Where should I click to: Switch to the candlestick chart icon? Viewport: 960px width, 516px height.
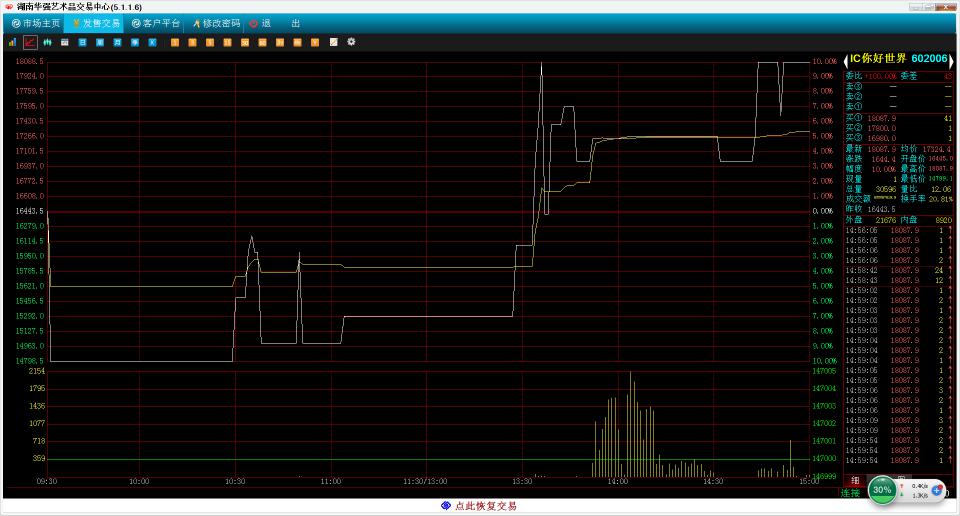47,42
